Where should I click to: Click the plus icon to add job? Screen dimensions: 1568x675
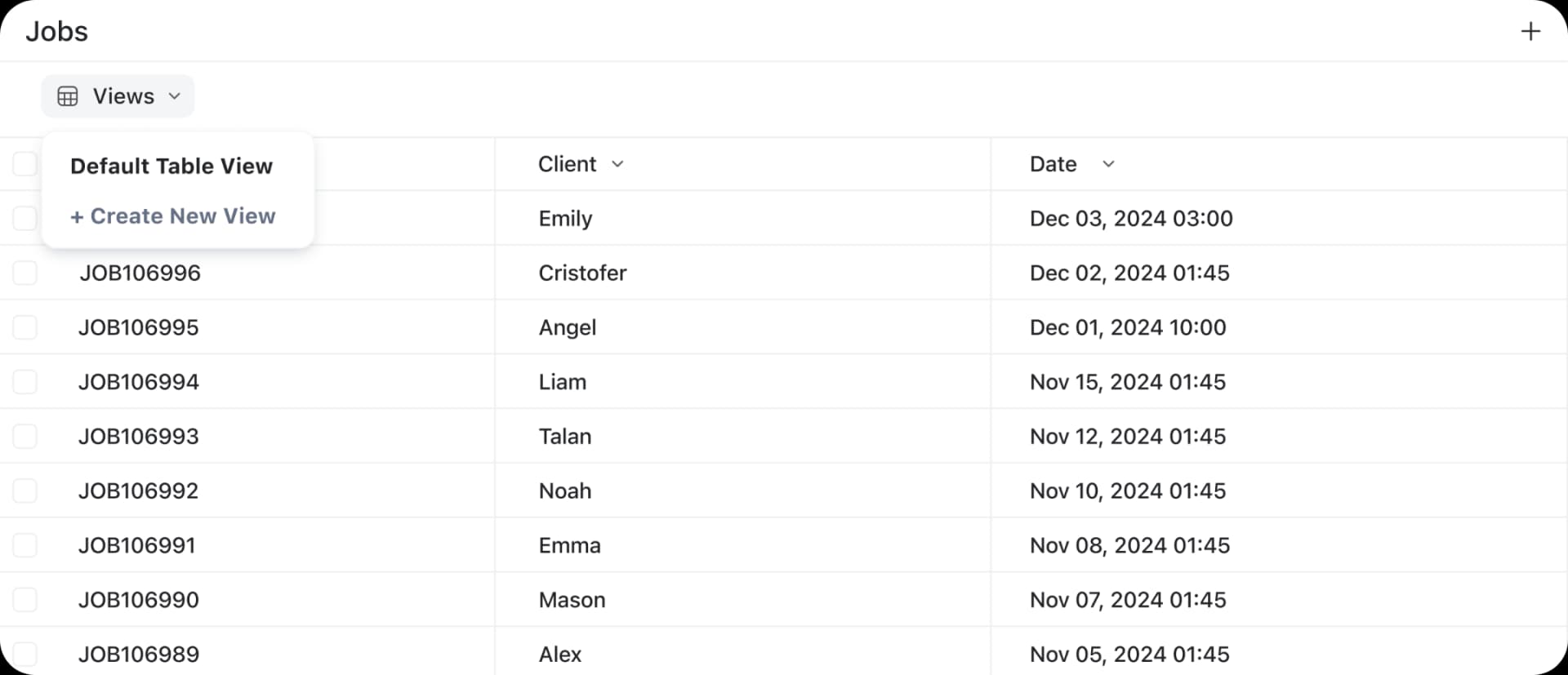[x=1530, y=32]
